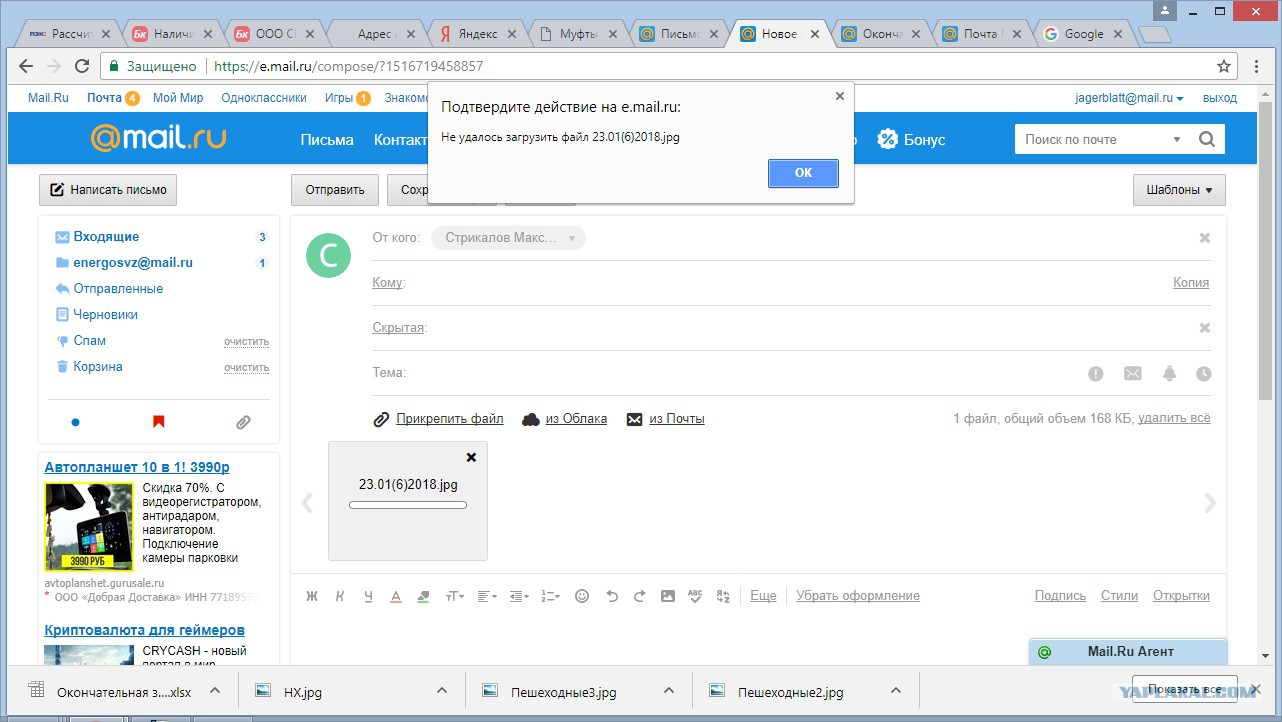Click the paperclip attachments filter icon

243,422
